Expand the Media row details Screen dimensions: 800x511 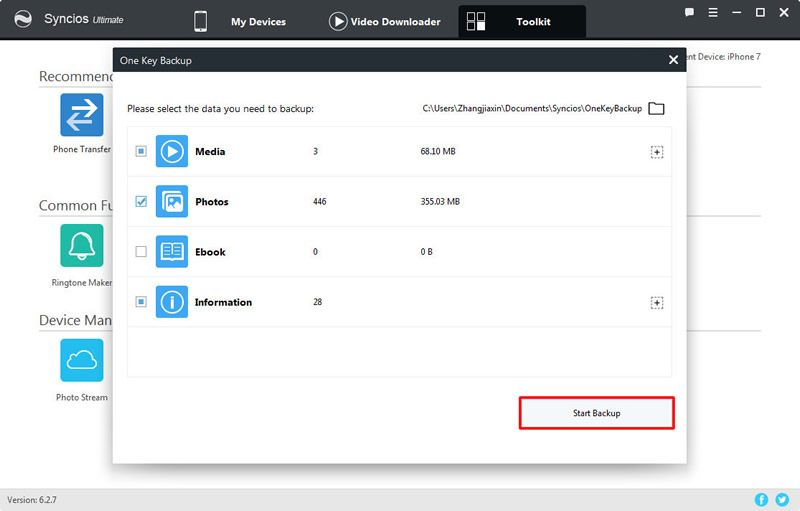pos(657,152)
